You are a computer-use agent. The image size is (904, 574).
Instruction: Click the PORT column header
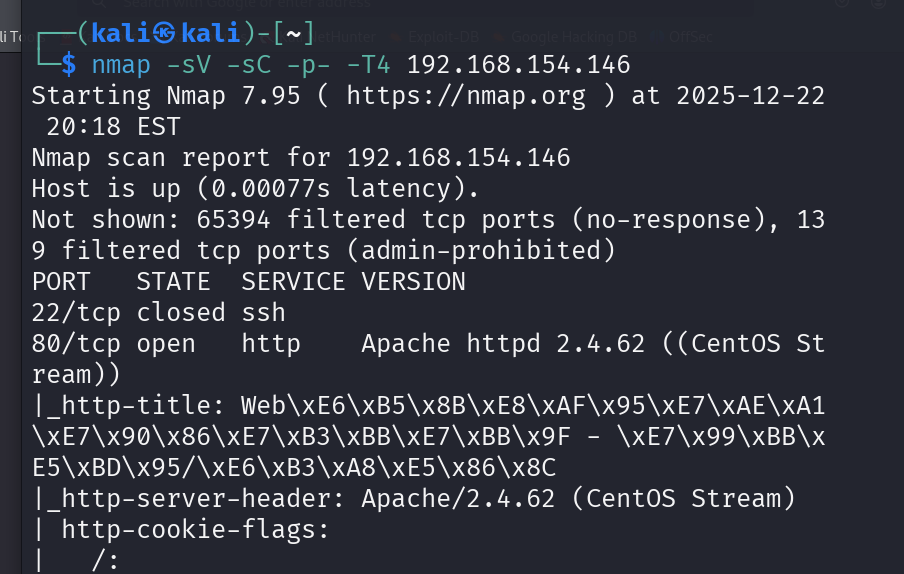[61, 281]
